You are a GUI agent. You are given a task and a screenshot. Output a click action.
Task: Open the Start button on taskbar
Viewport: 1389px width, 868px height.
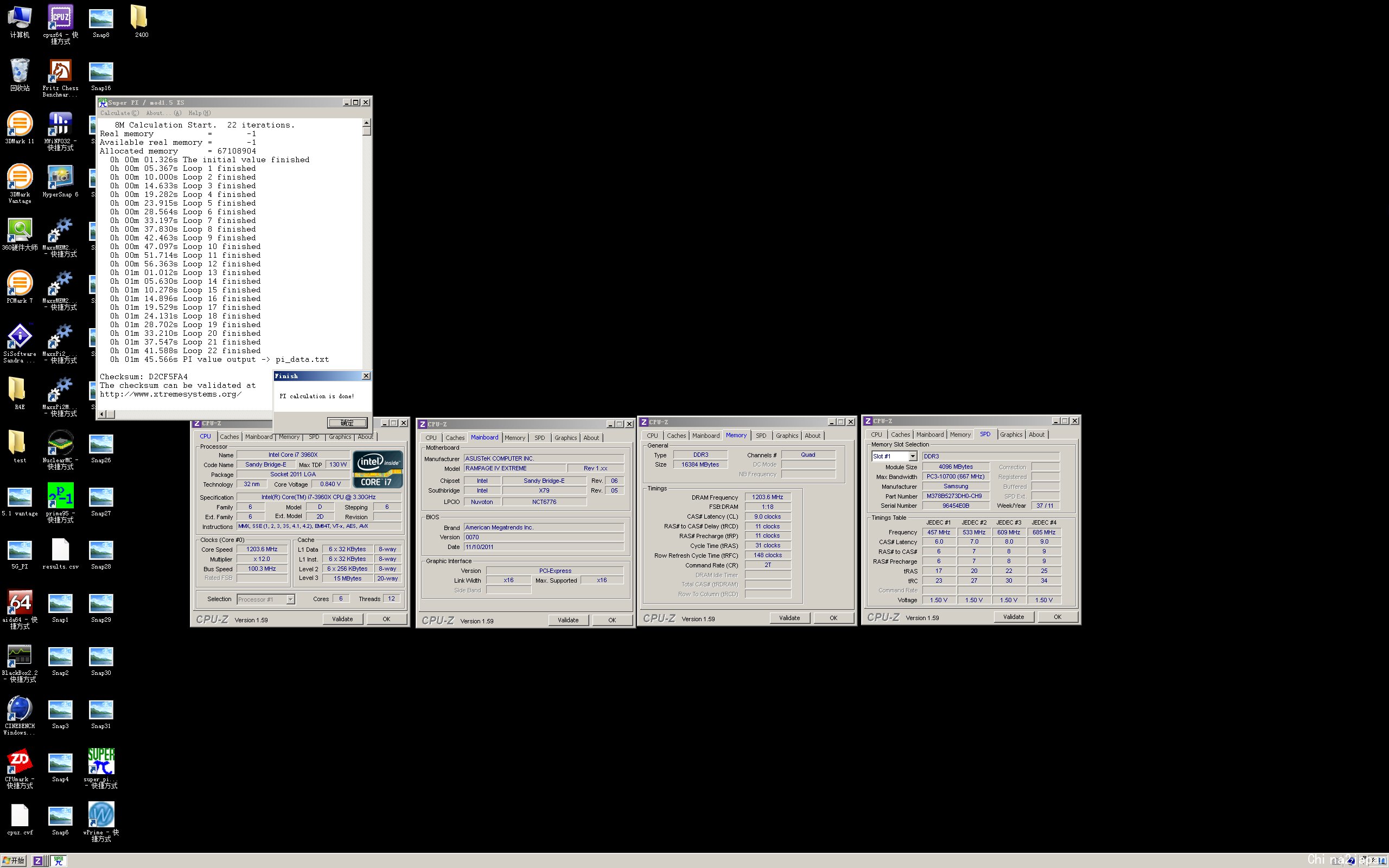coord(14,860)
